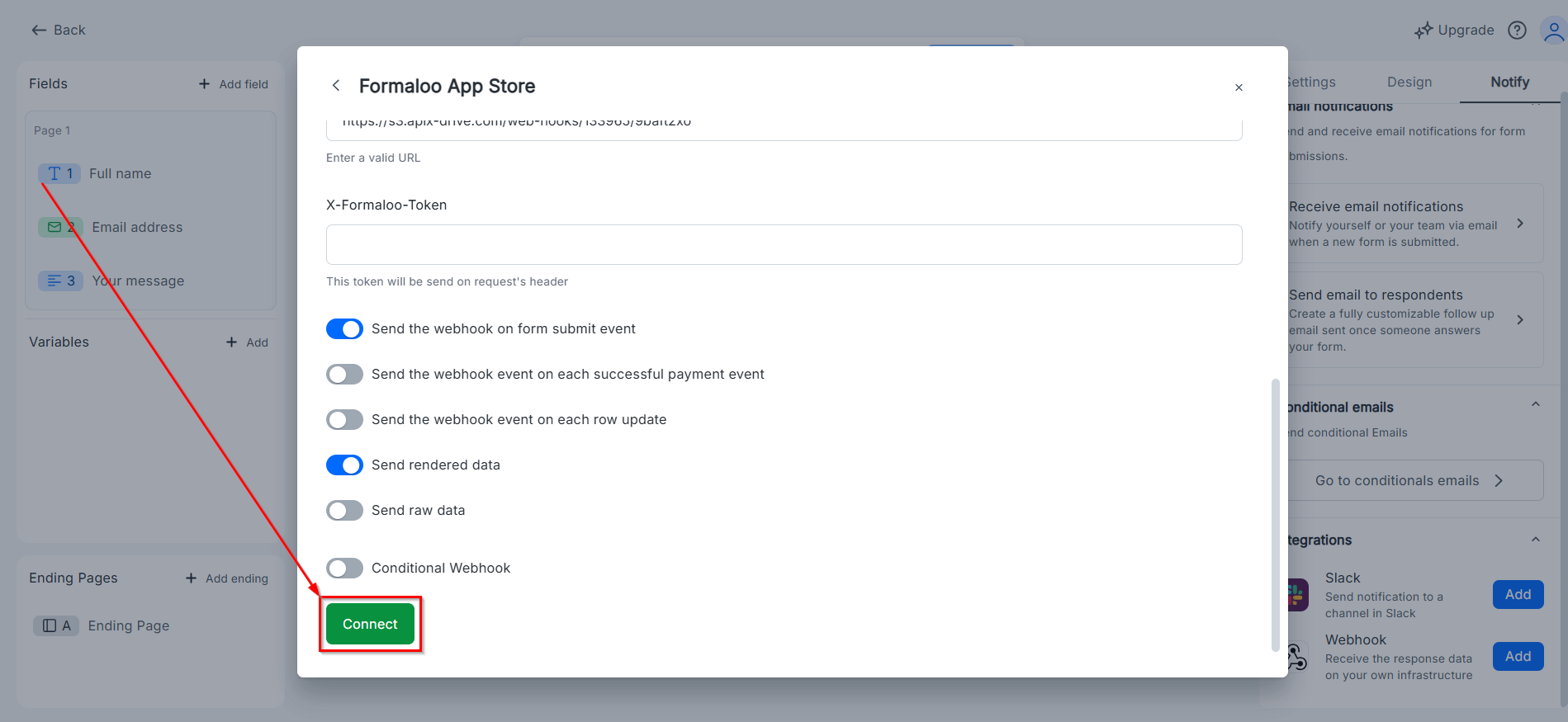Click the X-Formaloo-Token input field
This screenshot has width=1568, height=722.
point(784,245)
